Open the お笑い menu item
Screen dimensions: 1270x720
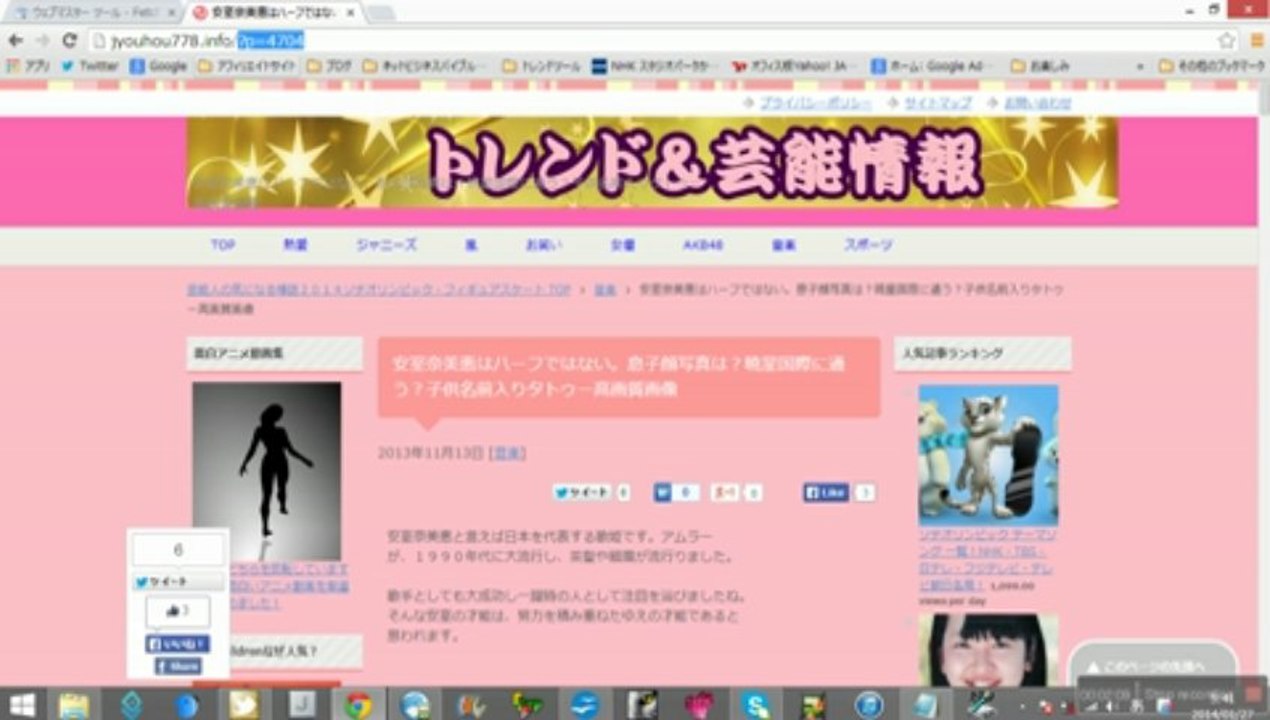pos(544,245)
